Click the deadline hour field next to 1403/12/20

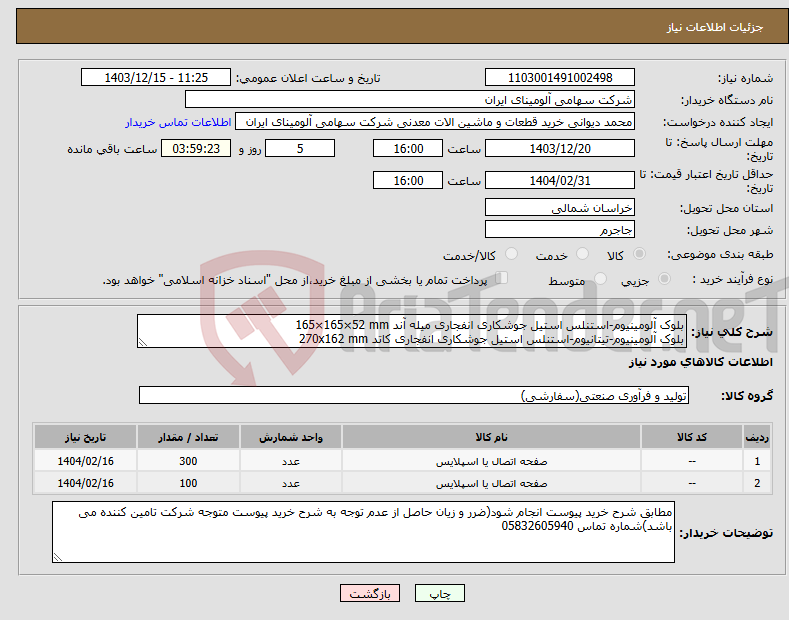408,148
